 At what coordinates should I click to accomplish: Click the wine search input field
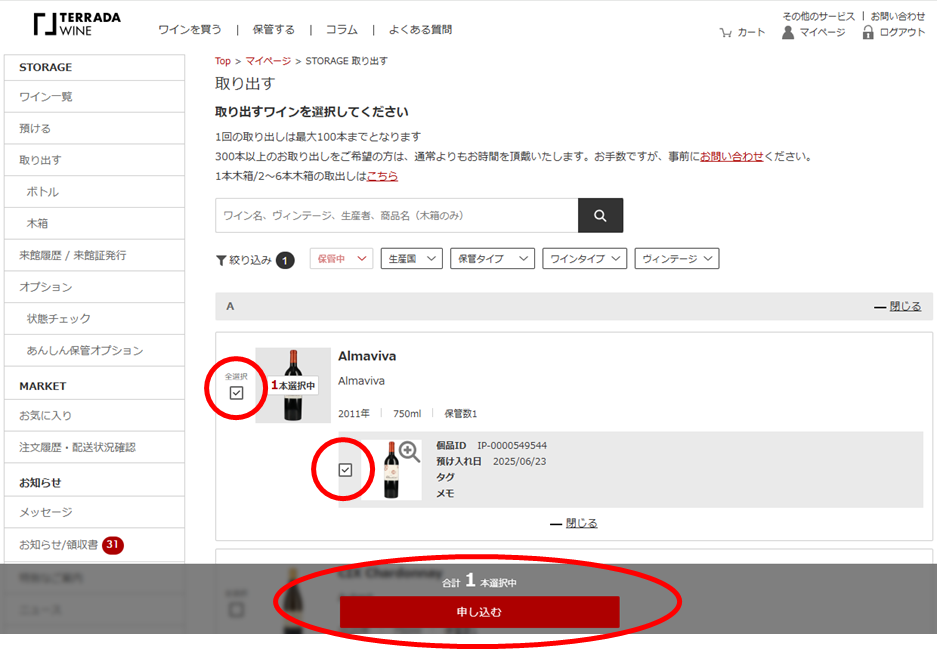[x=396, y=215]
